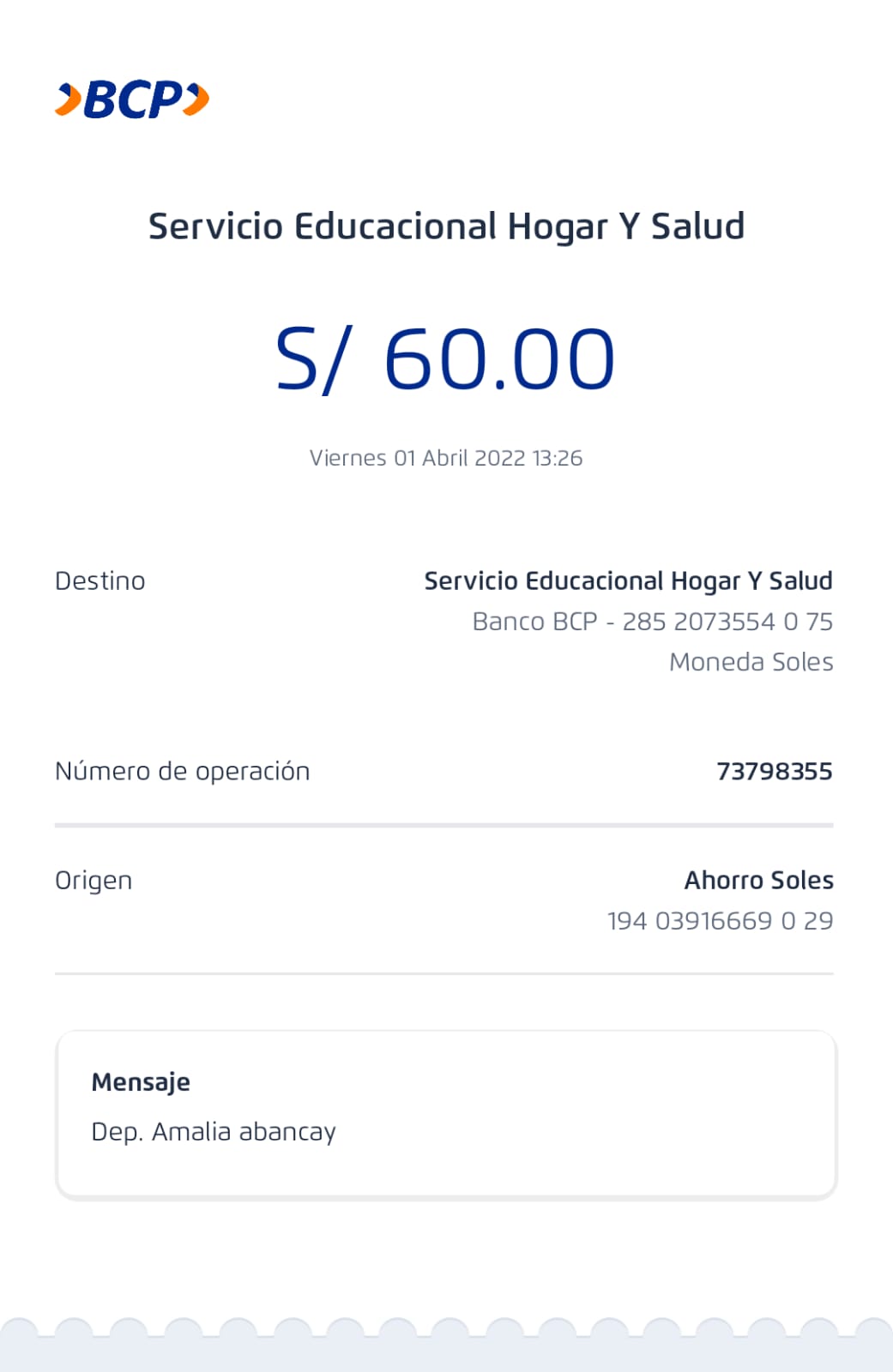Click the right orange chevron of the logo
This screenshot has width=893, height=1372.
(x=197, y=99)
